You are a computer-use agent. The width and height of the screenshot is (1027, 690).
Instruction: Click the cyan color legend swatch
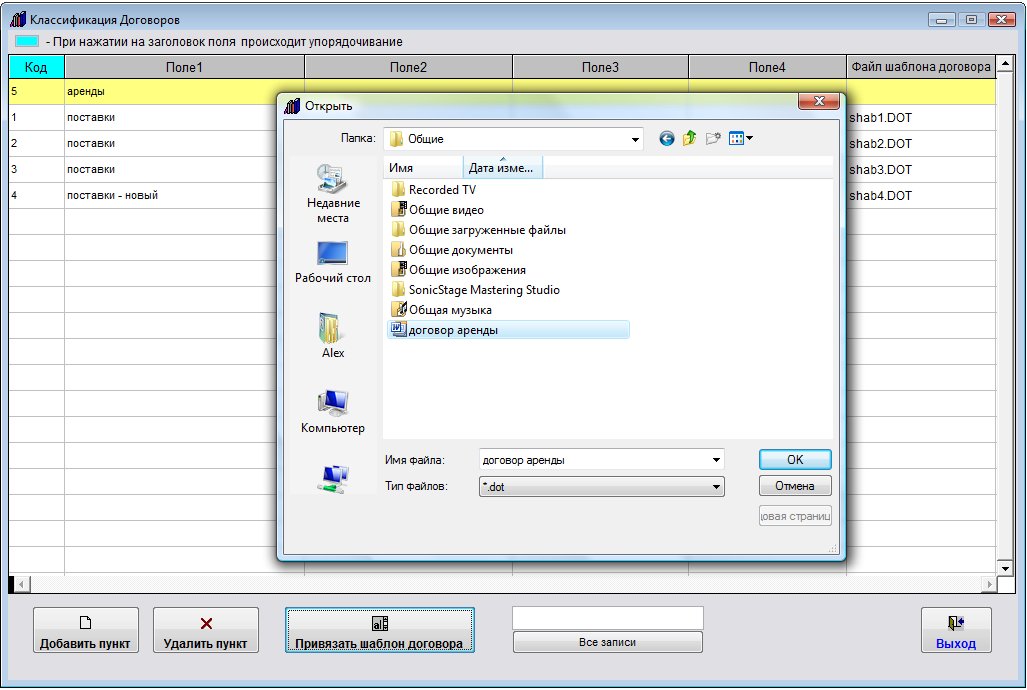(x=27, y=41)
